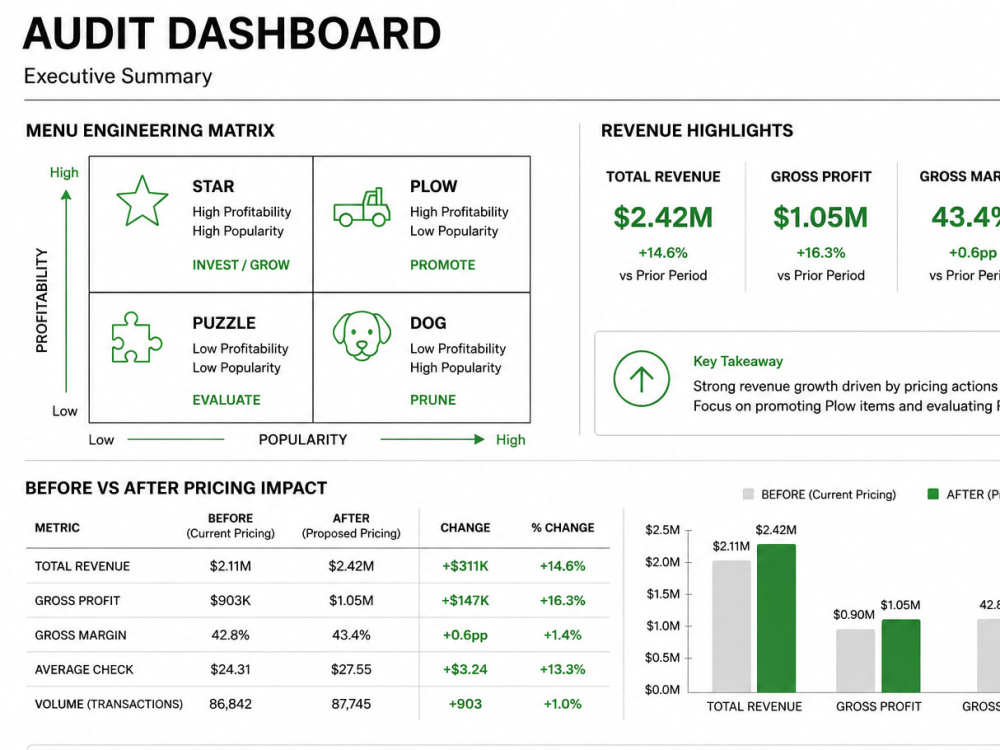This screenshot has height=750, width=1000.
Task: Click the Key Takeaway heading
Action: (x=738, y=361)
